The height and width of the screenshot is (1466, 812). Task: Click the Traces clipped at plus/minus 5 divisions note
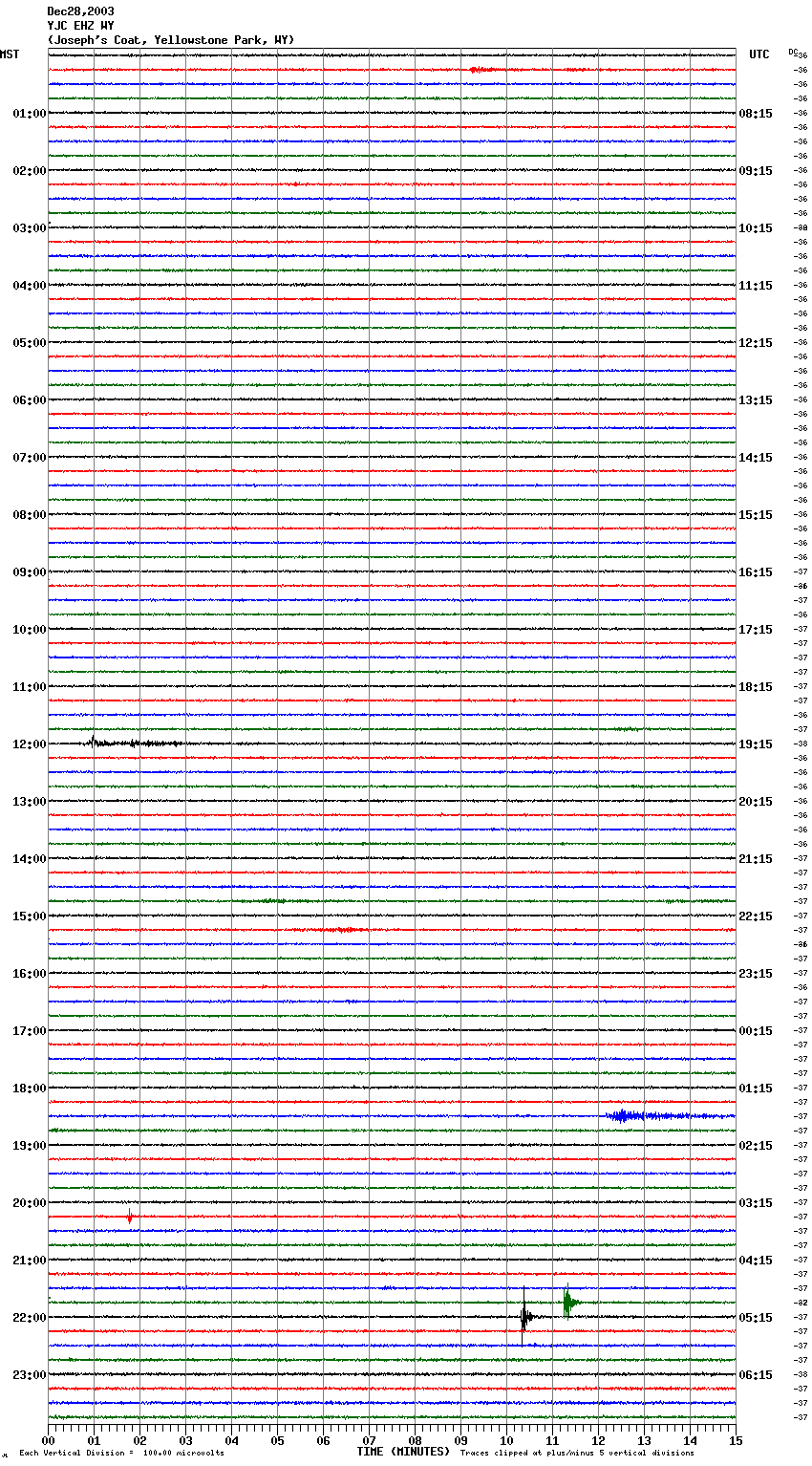pos(577,1454)
